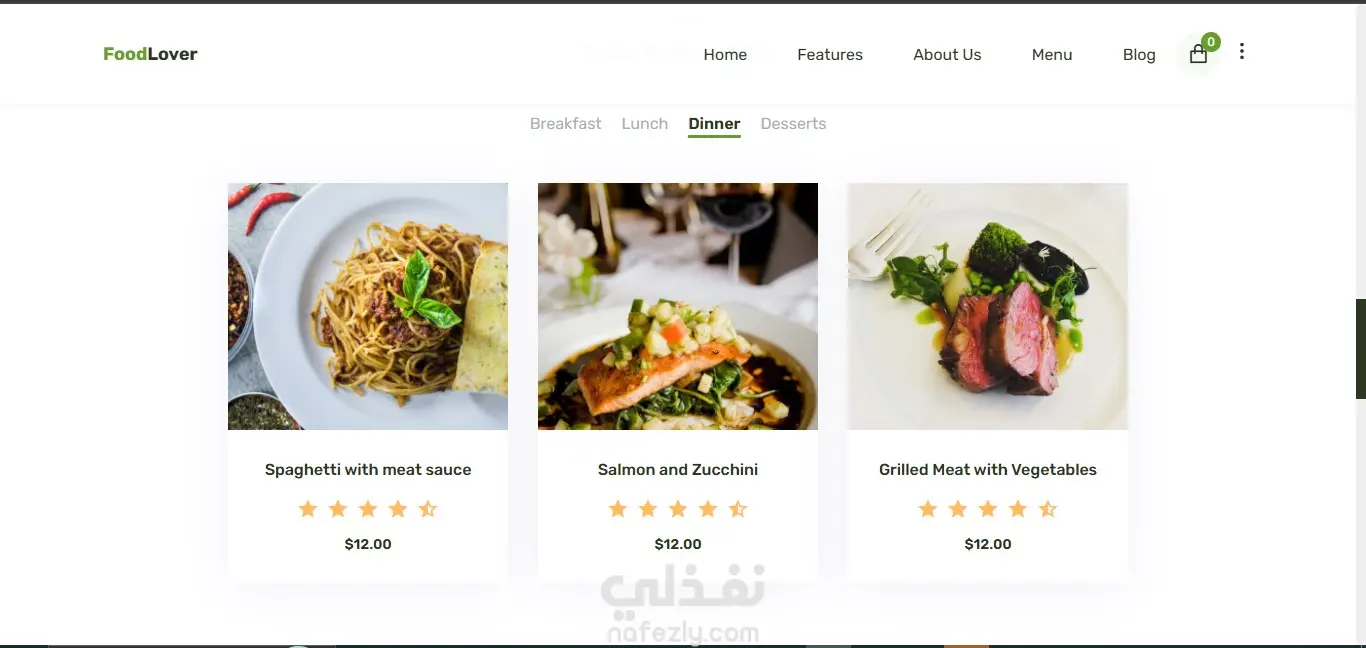Click the page vertical scrollbar thumb
This screenshot has width=1366, height=648.
point(1360,348)
